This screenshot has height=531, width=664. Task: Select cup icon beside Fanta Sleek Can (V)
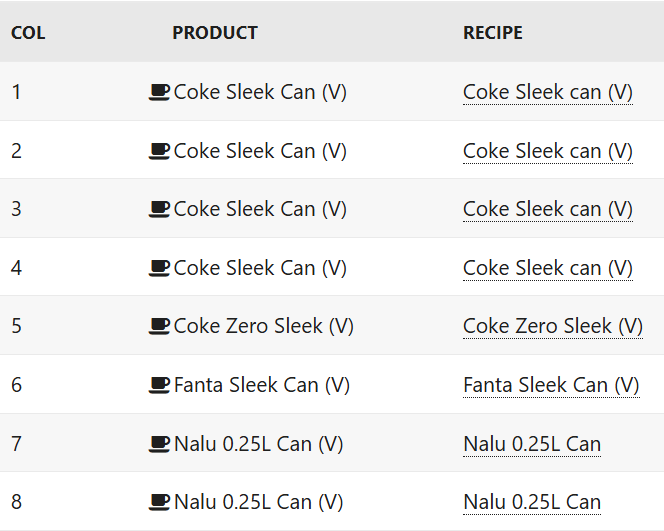[x=159, y=385]
